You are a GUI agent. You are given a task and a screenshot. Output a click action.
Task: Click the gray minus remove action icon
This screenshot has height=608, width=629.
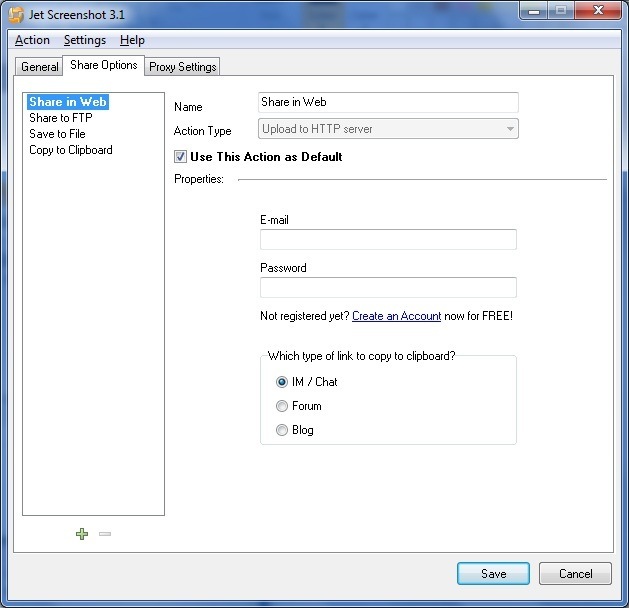pyautogui.click(x=105, y=534)
